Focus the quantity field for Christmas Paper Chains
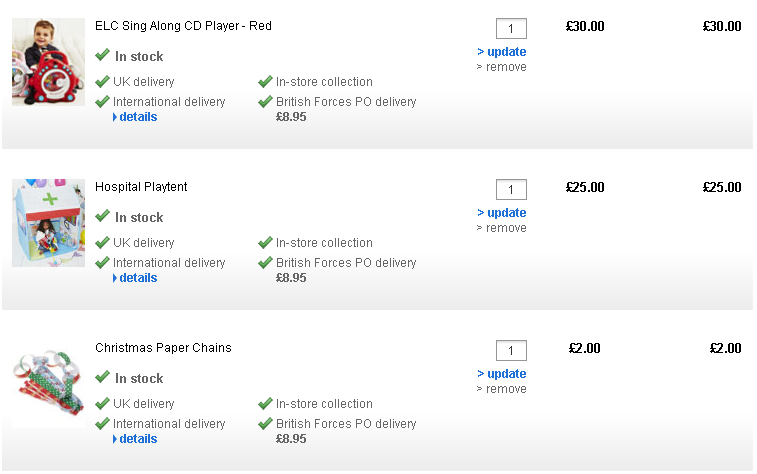This screenshot has width=757, height=474. click(x=511, y=351)
